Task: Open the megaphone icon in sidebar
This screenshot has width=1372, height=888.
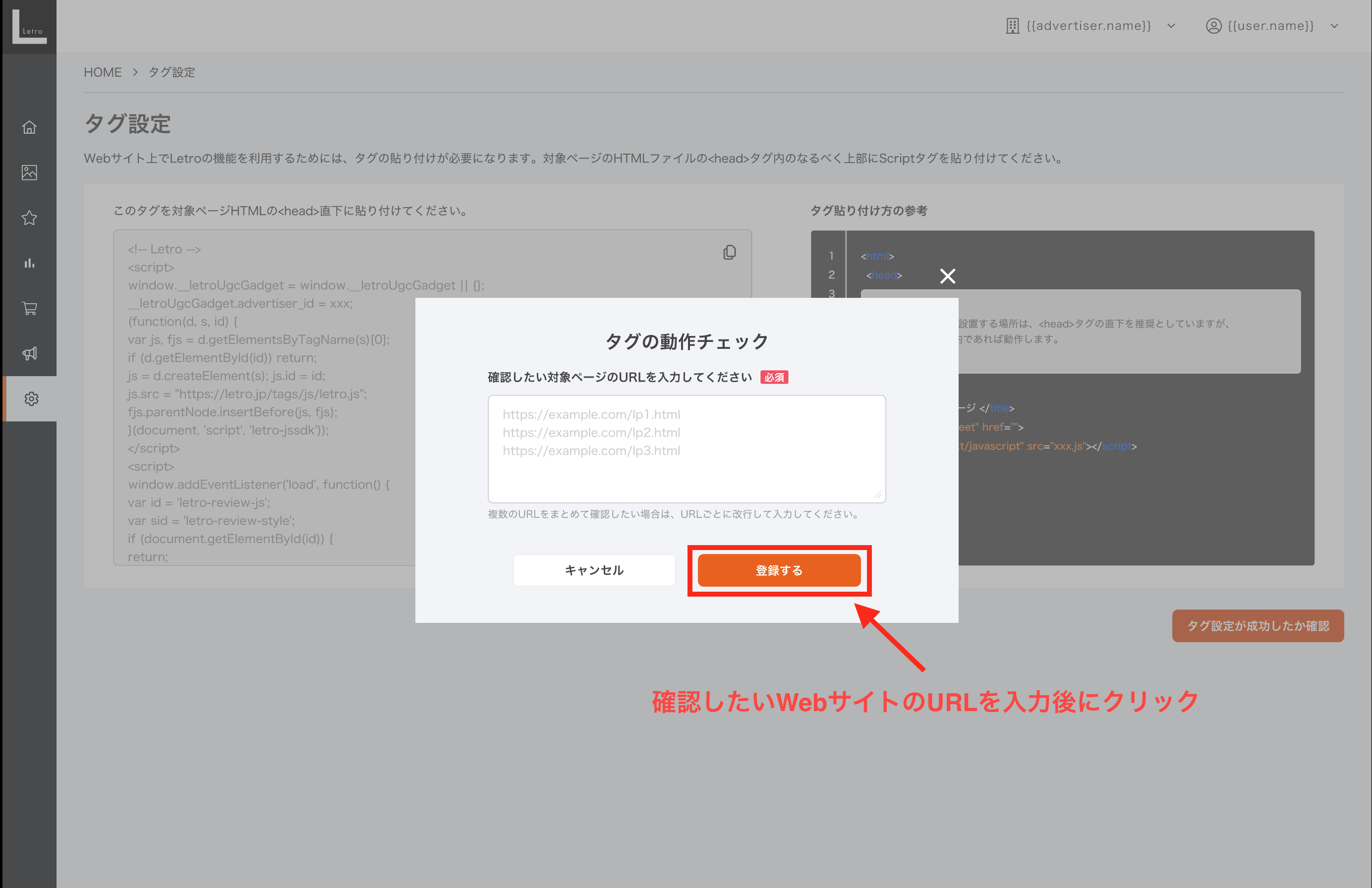Action: pos(29,353)
